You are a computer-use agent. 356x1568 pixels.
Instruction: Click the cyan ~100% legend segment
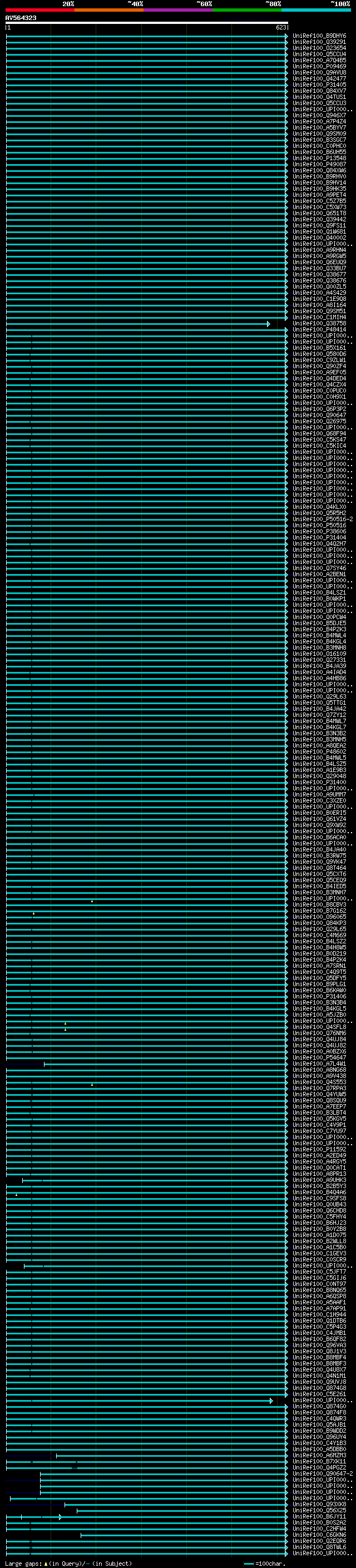coord(316,10)
